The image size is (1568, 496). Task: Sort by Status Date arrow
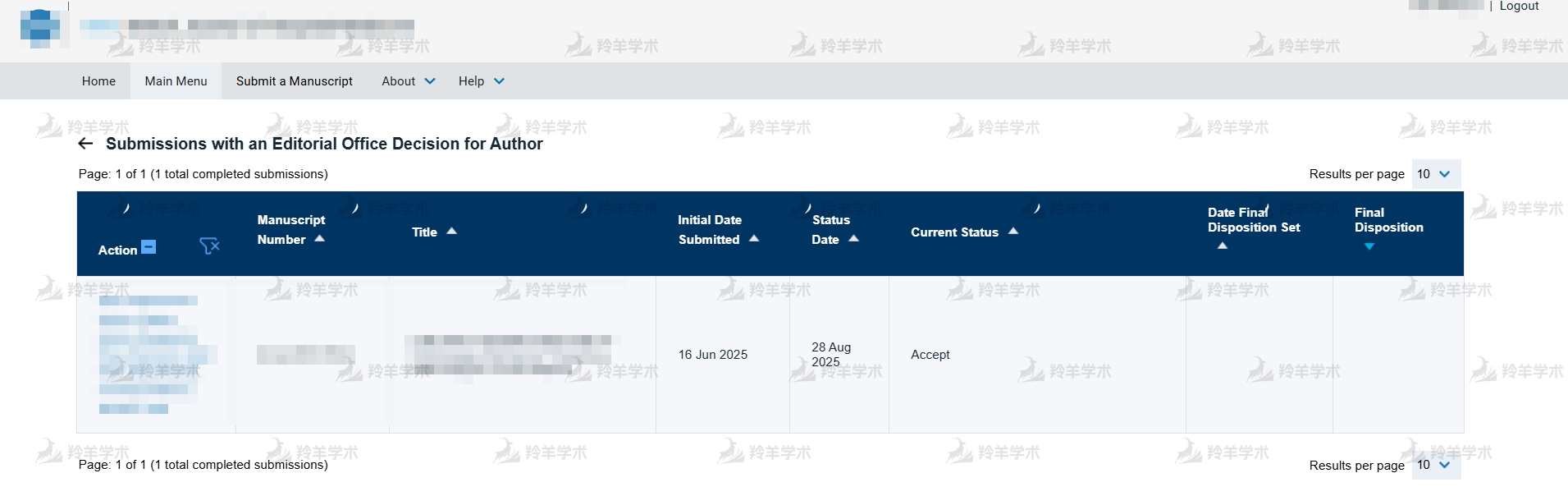pos(853,239)
